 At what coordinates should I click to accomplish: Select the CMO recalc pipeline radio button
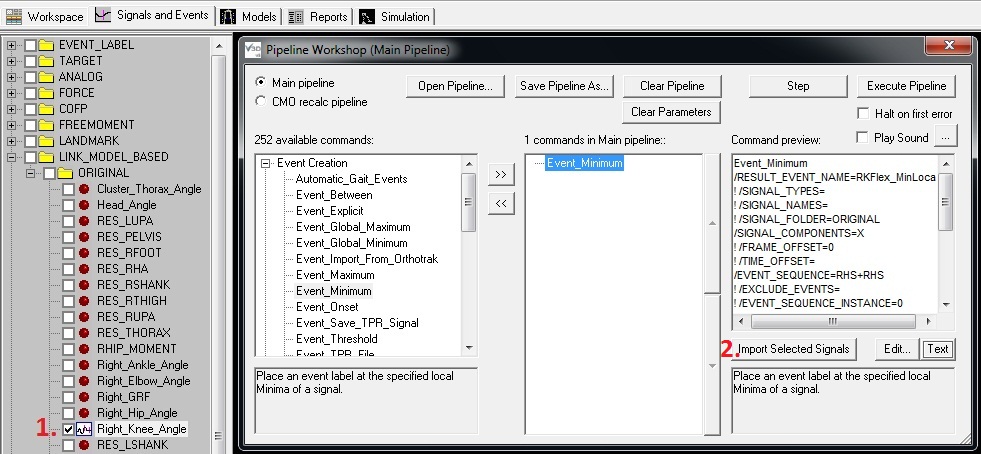pyautogui.click(x=261, y=101)
